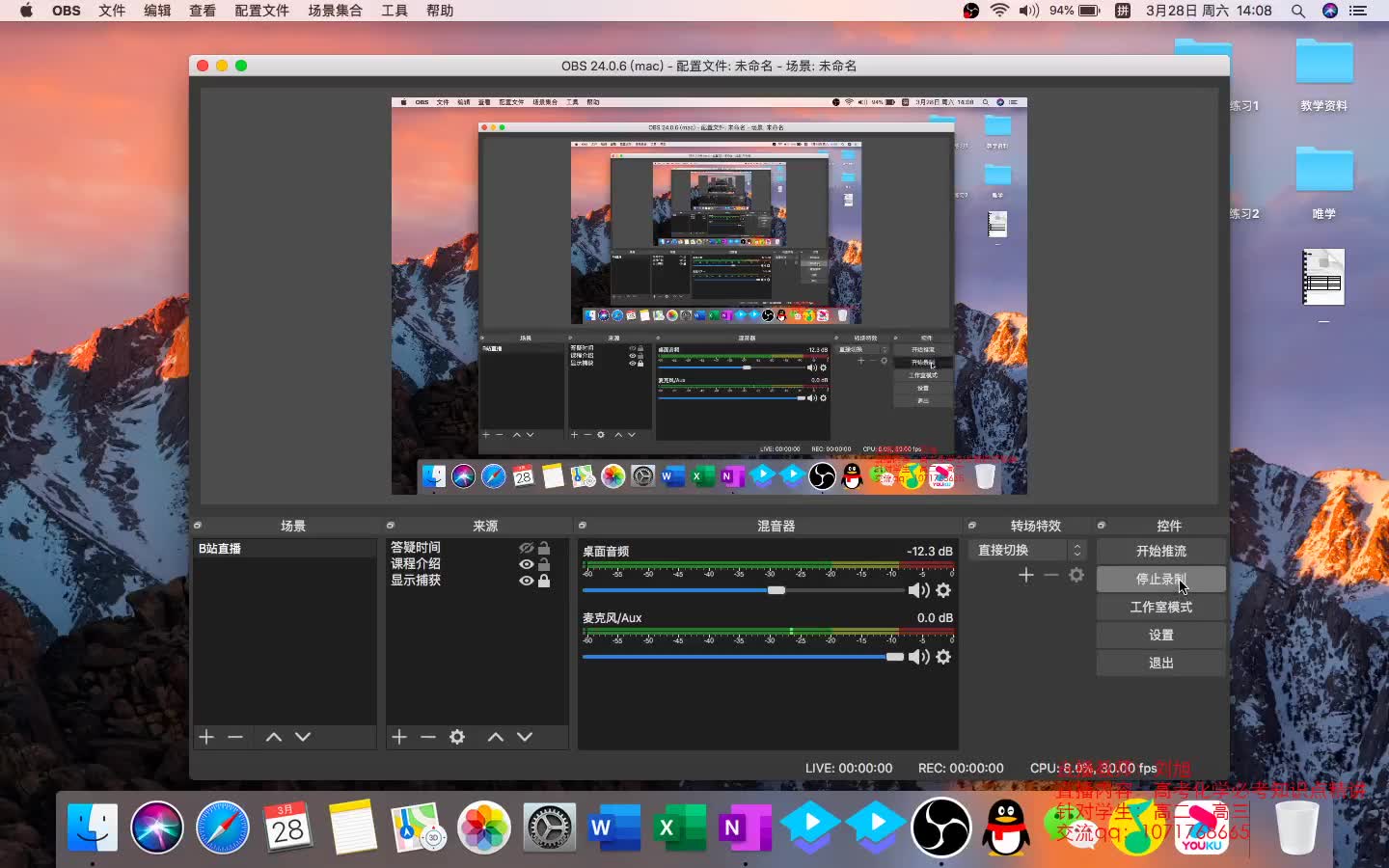Pop out the 来源 dock panel

(391, 526)
